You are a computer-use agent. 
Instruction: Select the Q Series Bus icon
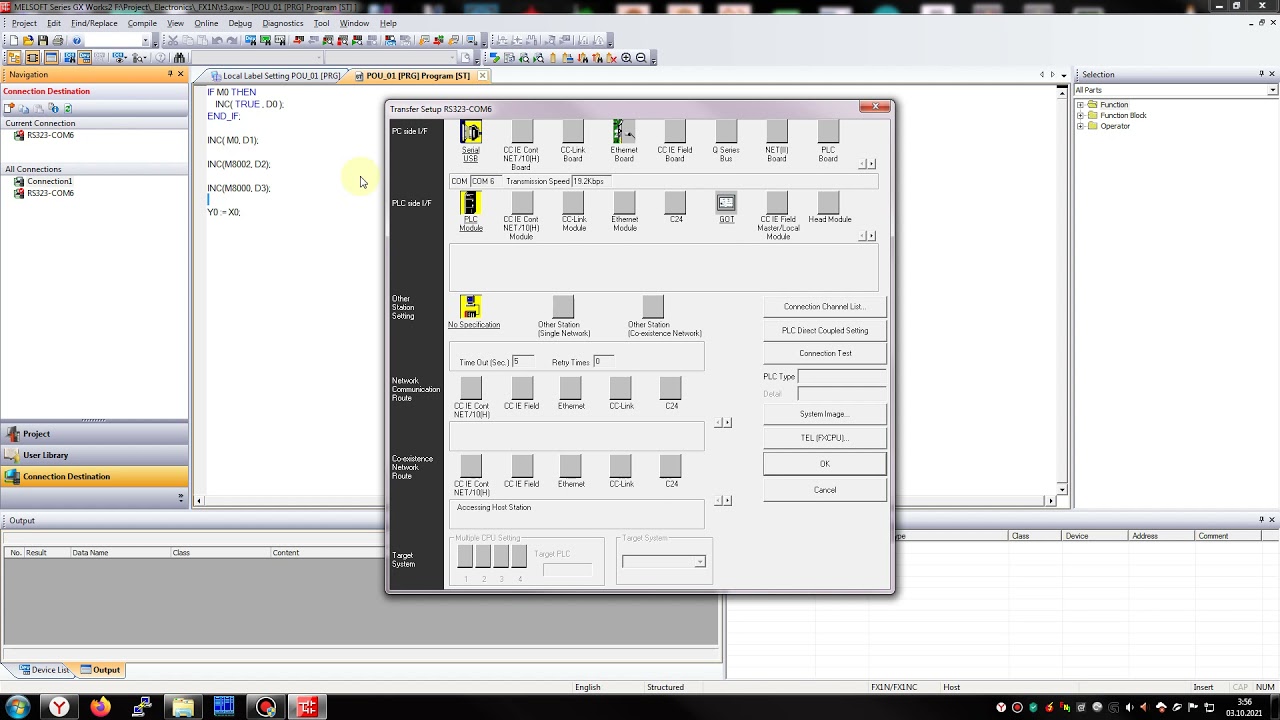[726, 132]
